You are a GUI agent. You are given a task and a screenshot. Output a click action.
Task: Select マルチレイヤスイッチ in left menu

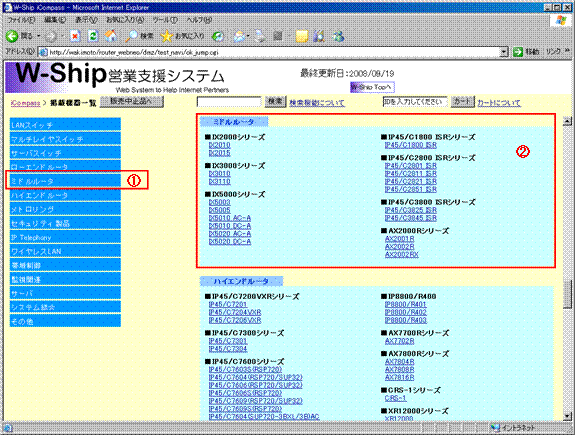65,138
